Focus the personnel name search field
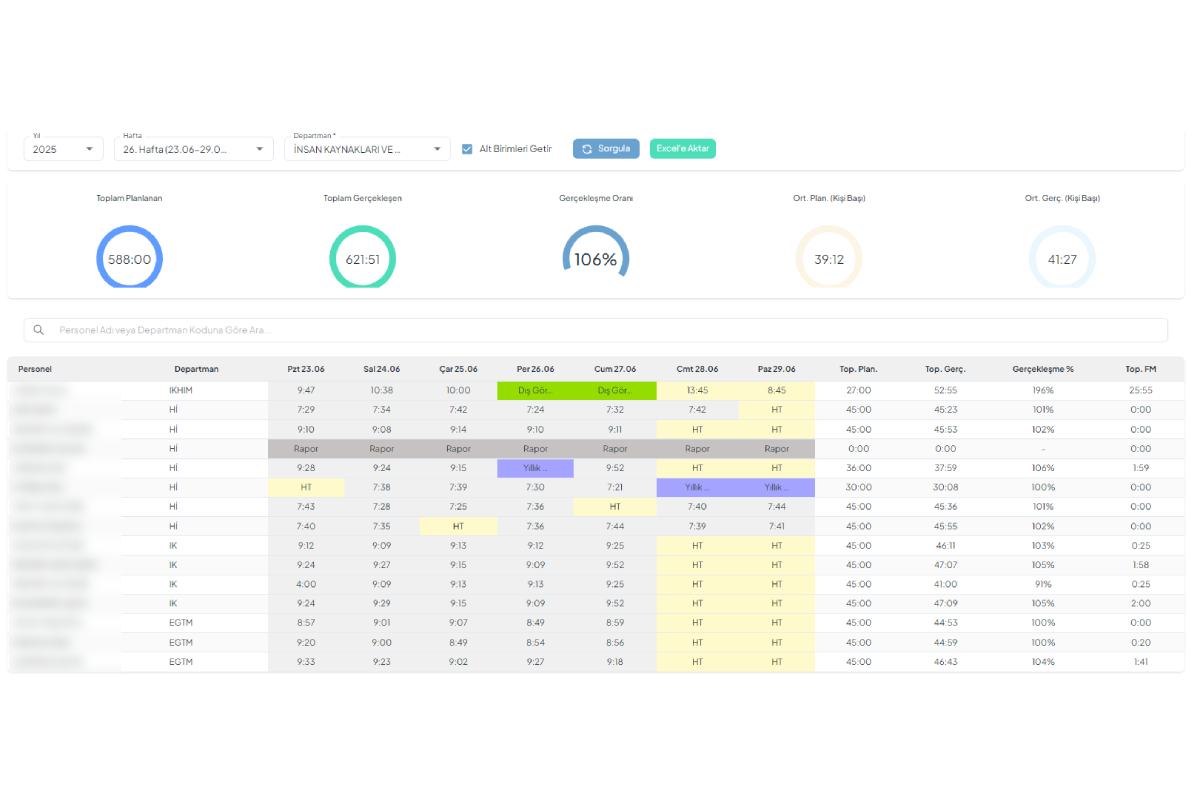Image resolution: width=1200 pixels, height=800 pixels. coord(600,330)
